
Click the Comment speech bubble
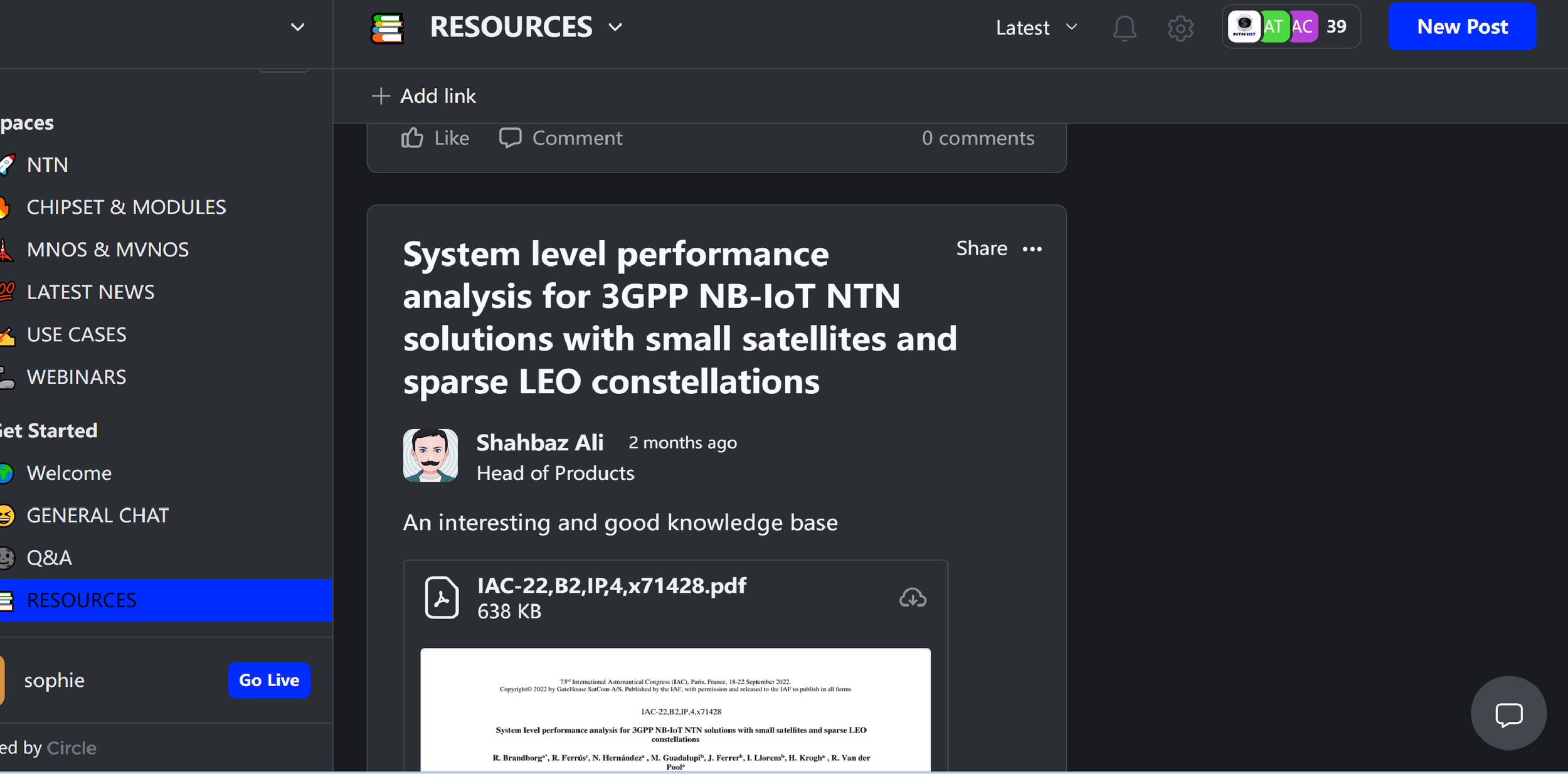pyautogui.click(x=510, y=138)
